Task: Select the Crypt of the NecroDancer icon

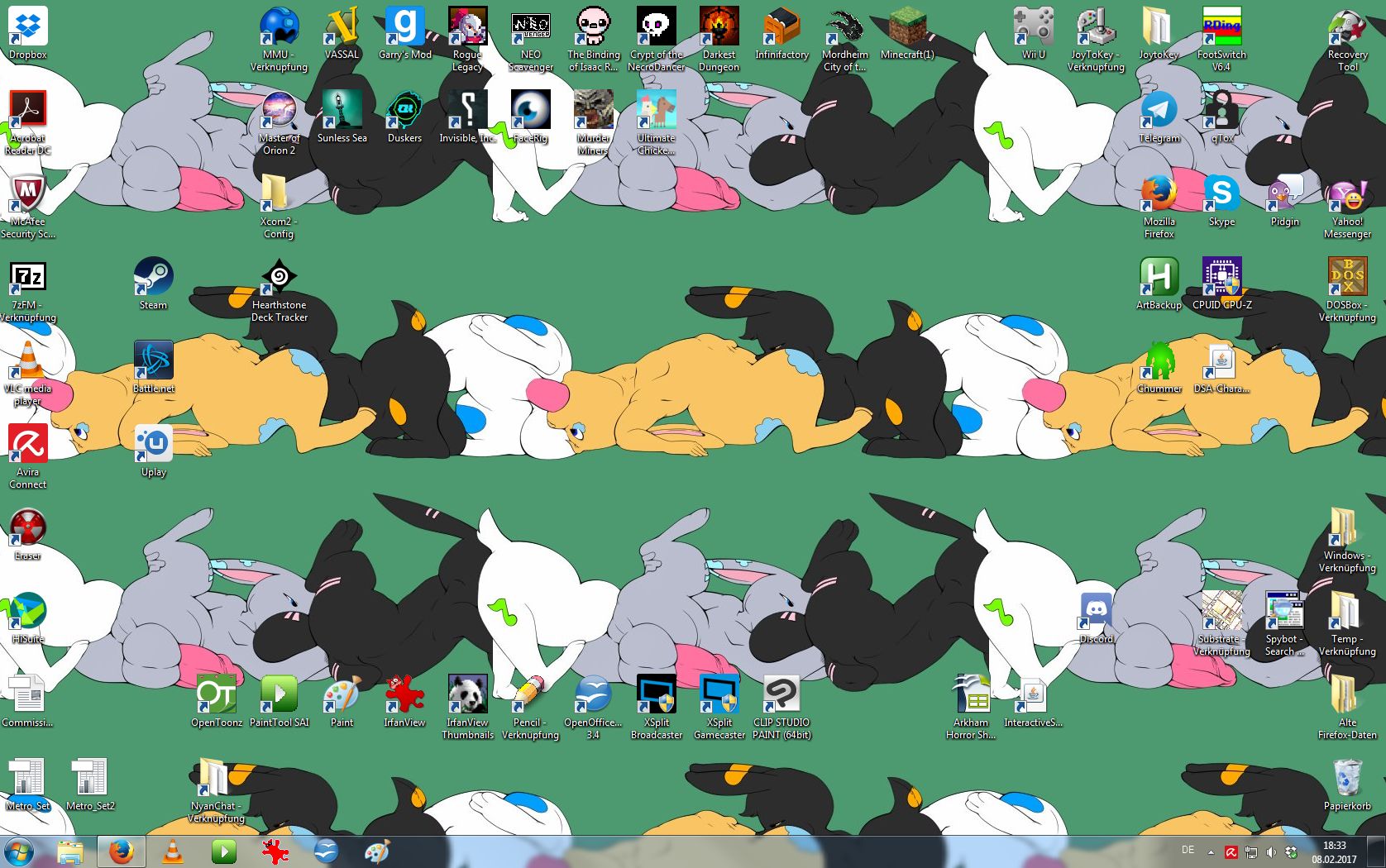Action: pos(656,39)
